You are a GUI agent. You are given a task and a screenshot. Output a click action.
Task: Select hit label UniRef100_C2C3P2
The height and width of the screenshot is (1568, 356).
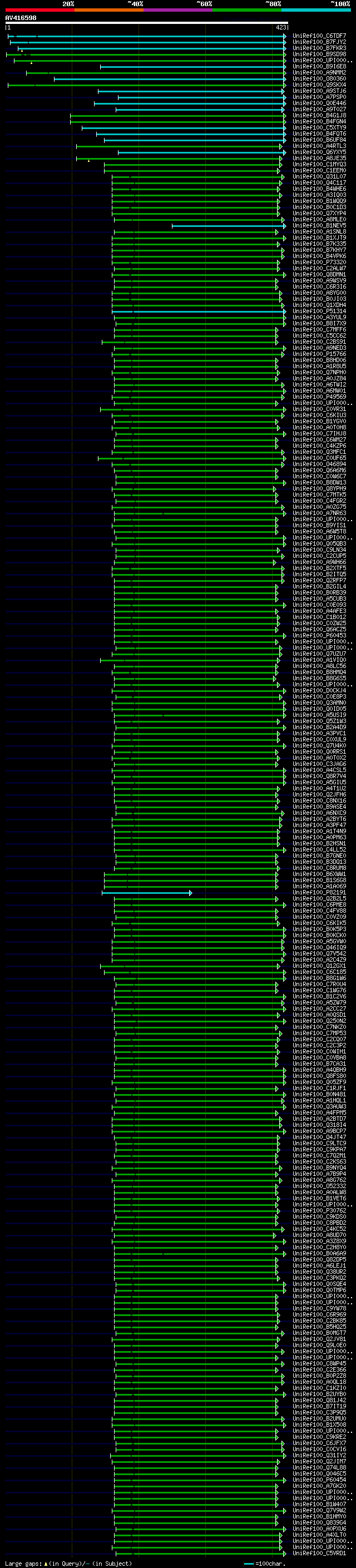pos(319,1046)
